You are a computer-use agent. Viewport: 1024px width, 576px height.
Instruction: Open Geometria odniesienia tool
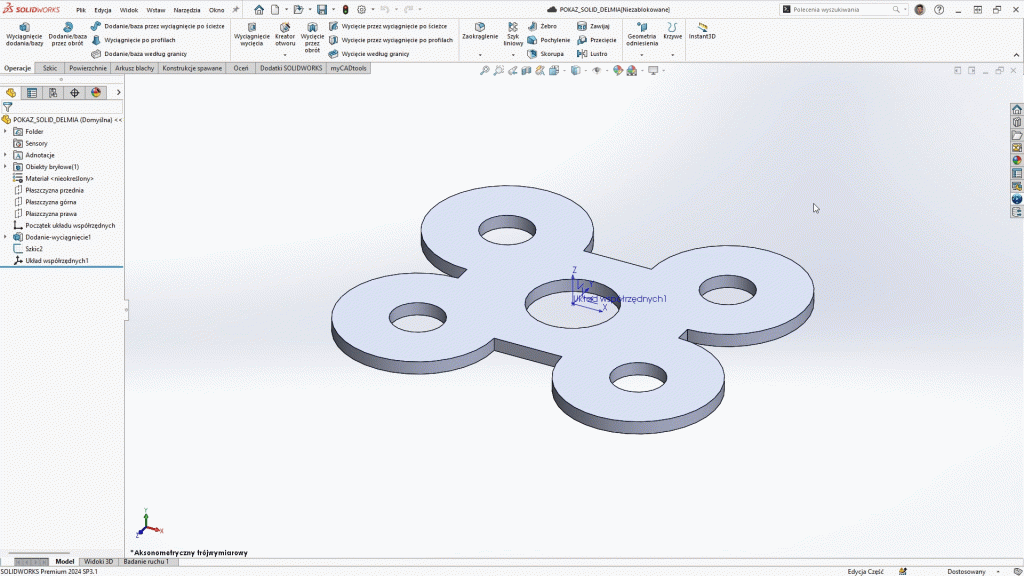coord(642,35)
